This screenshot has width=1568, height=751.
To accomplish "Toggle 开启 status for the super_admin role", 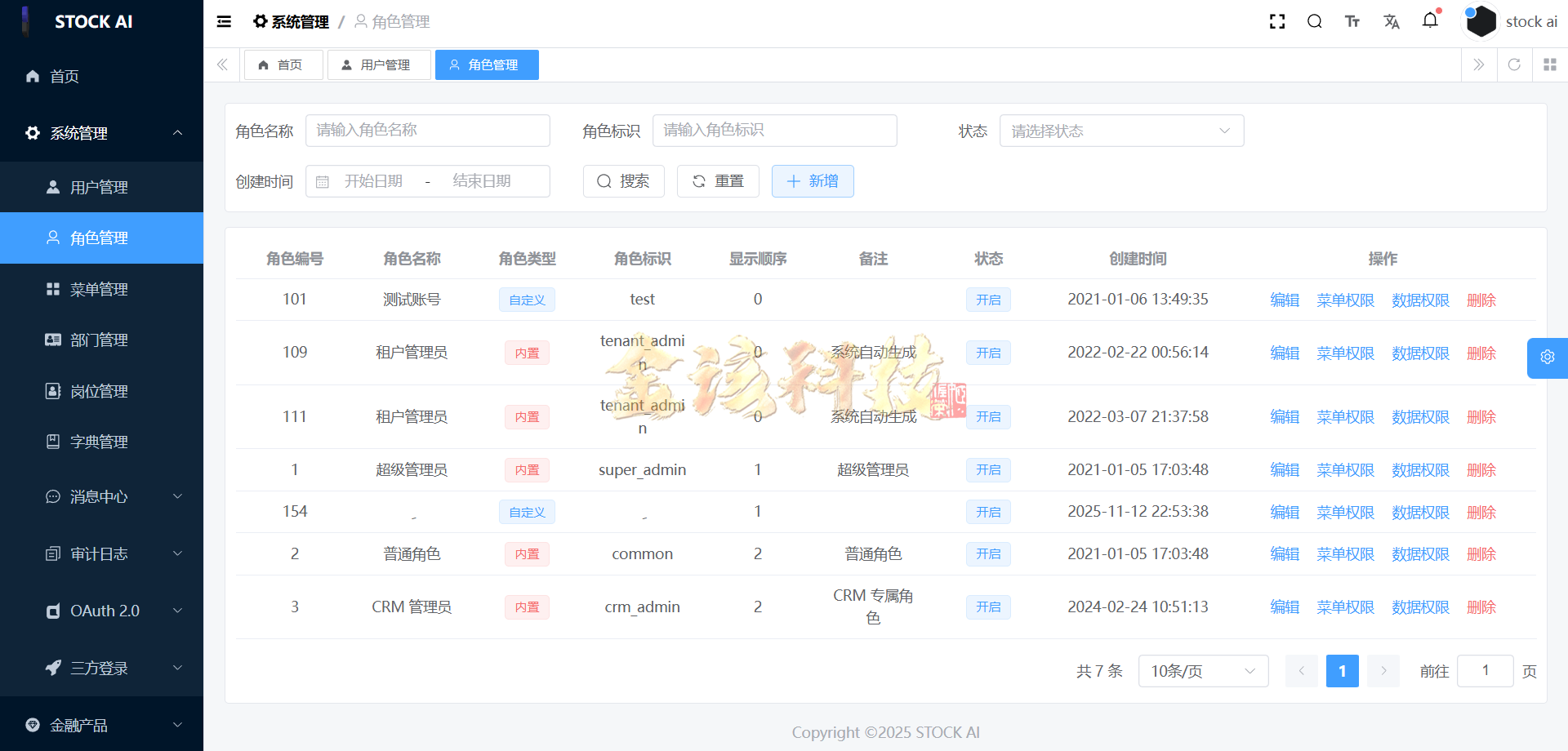I will 988,469.
